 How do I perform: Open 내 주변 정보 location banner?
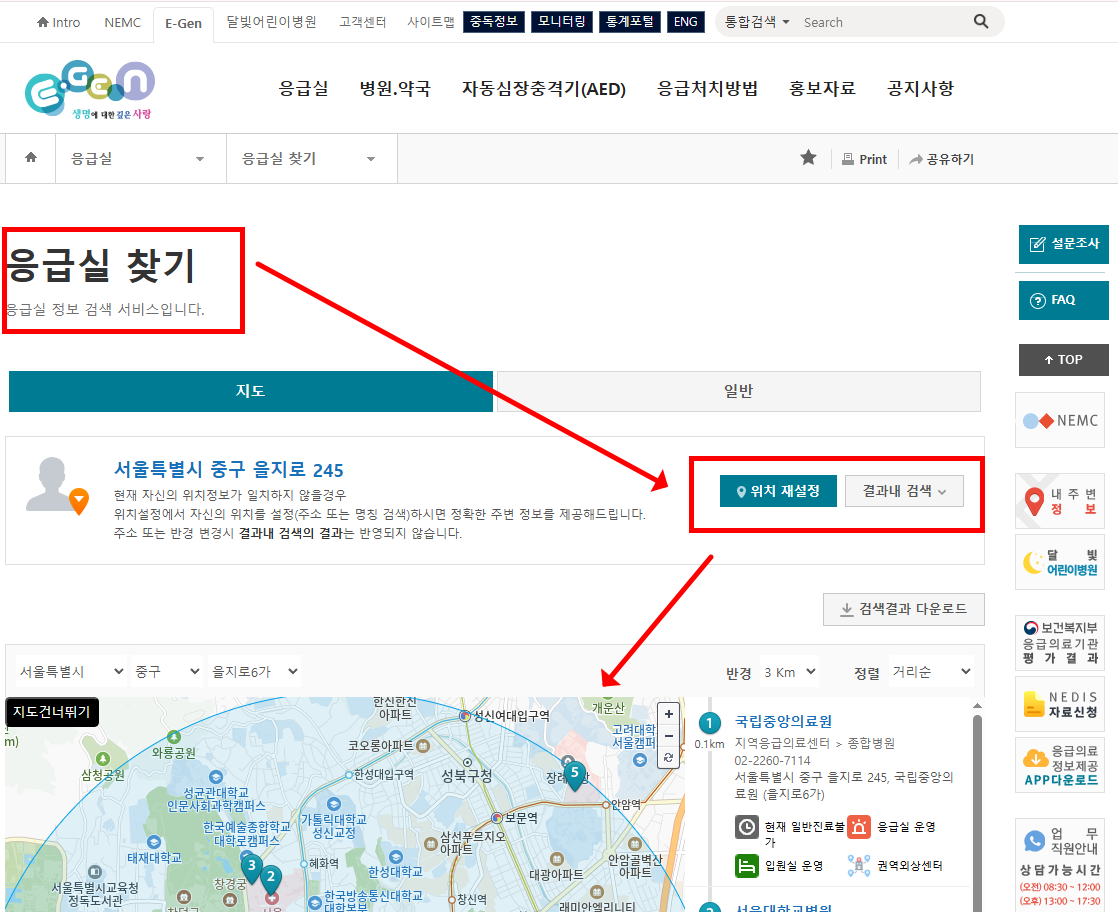1060,501
